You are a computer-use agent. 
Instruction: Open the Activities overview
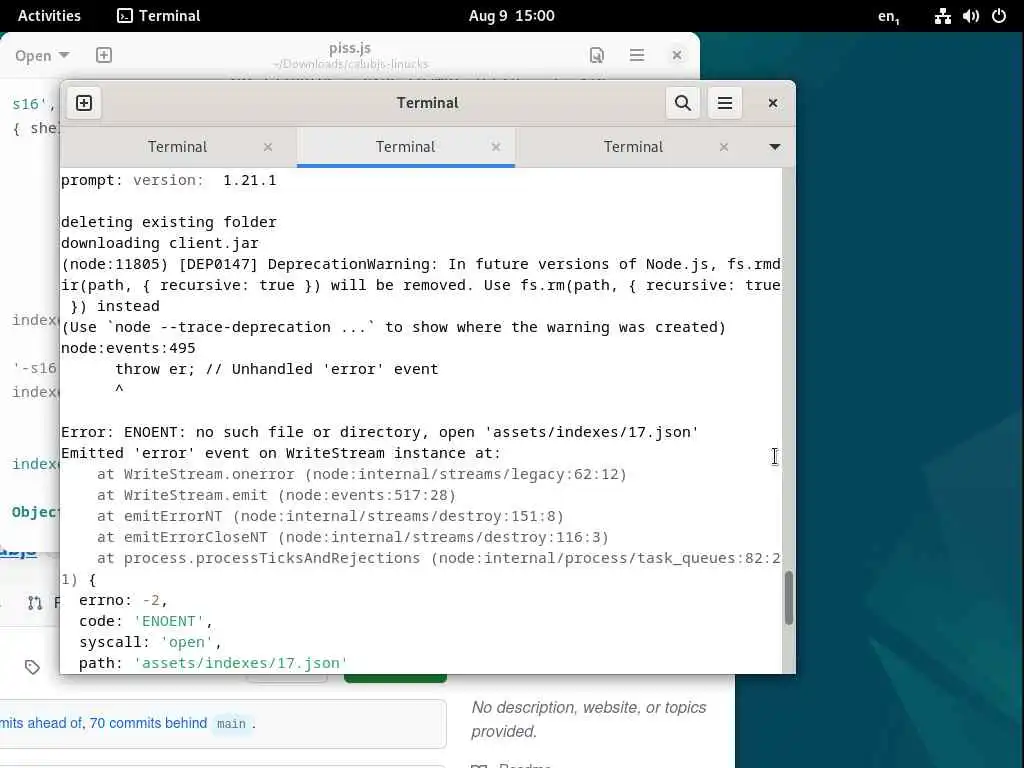click(49, 16)
